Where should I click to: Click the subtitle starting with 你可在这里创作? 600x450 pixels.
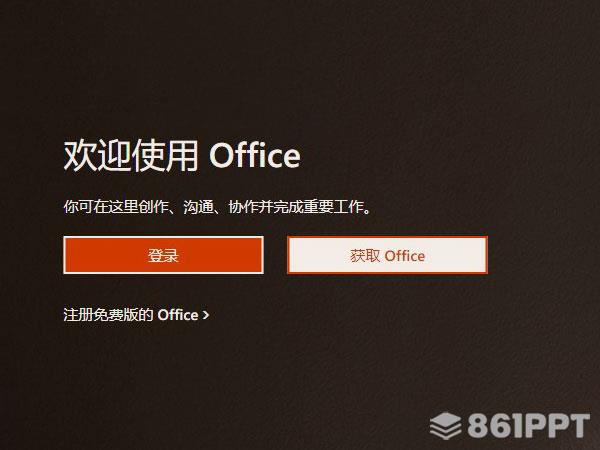point(217,207)
